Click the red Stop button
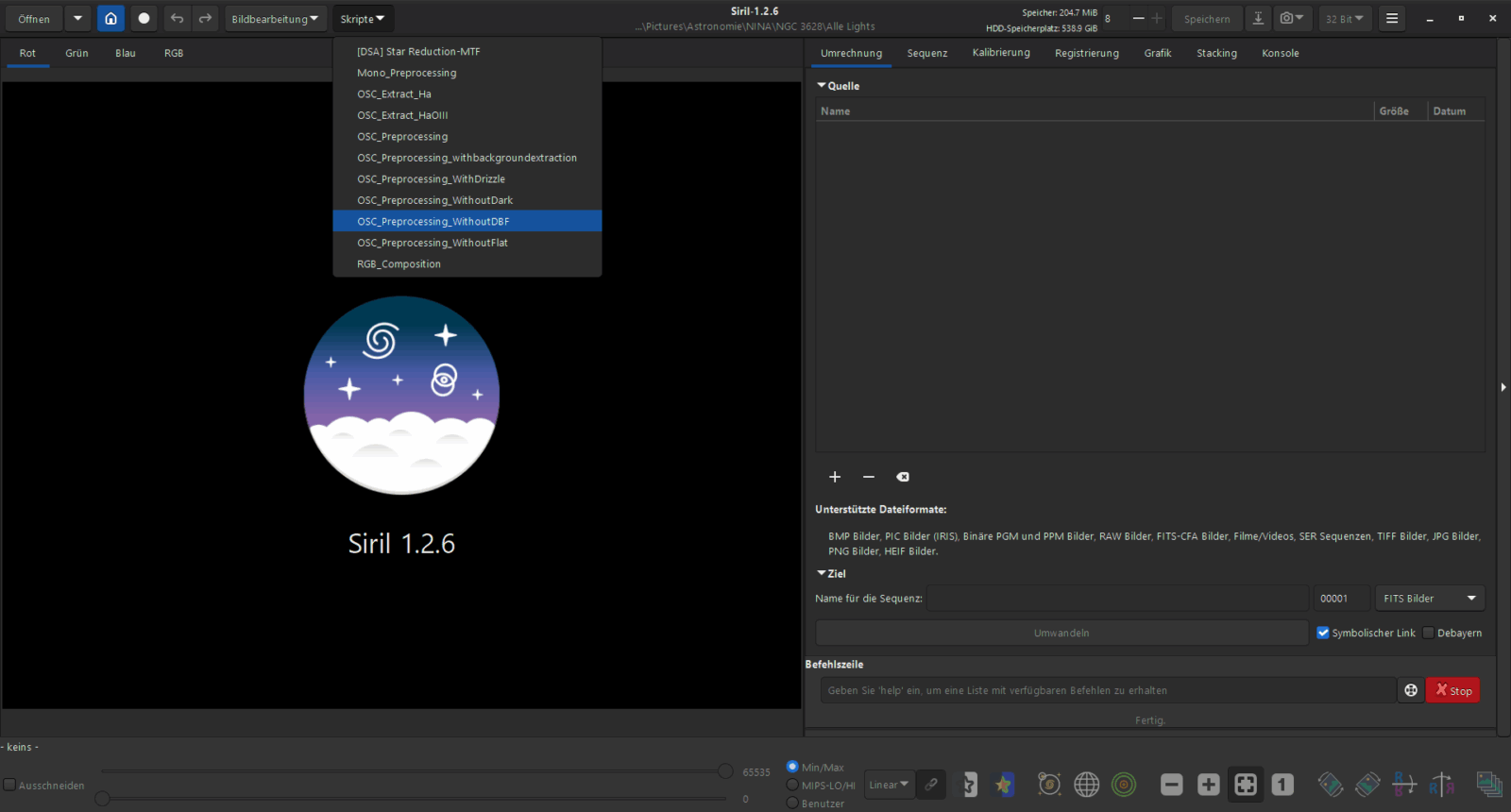This screenshot has height=812, width=1511. click(x=1453, y=690)
